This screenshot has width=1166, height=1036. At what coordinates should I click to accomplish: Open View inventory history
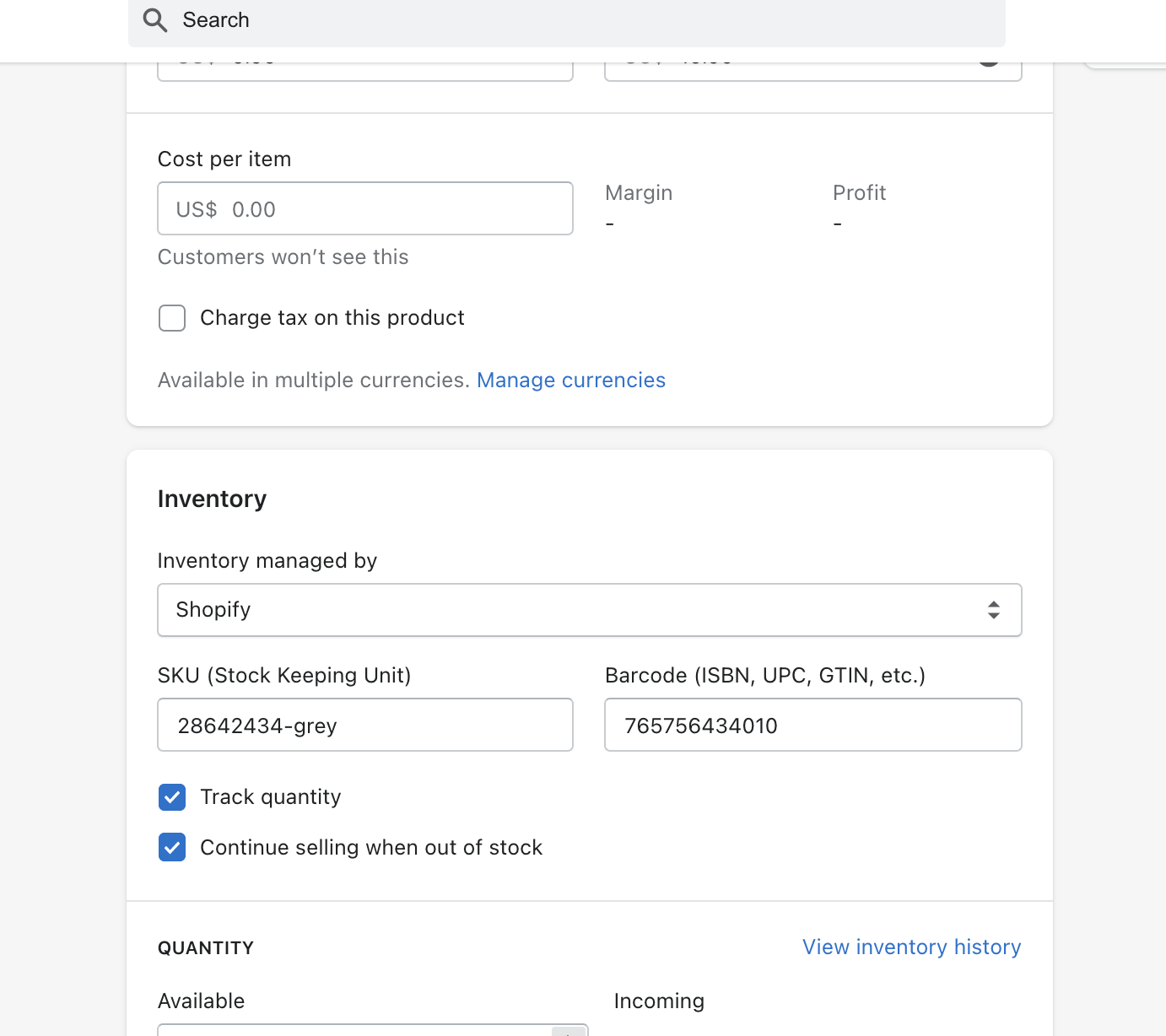coord(911,947)
